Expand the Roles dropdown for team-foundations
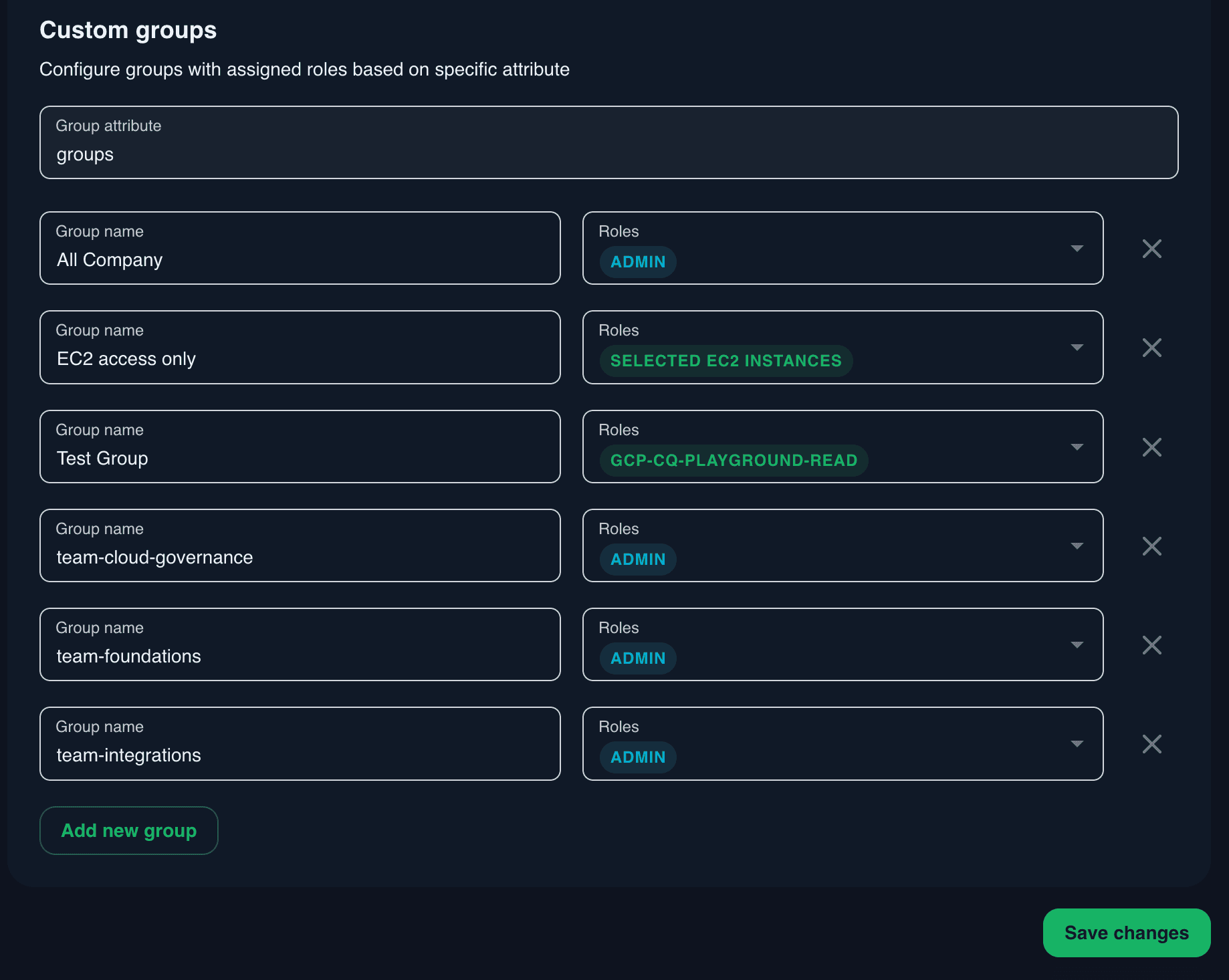The width and height of the screenshot is (1229, 980). click(1077, 644)
